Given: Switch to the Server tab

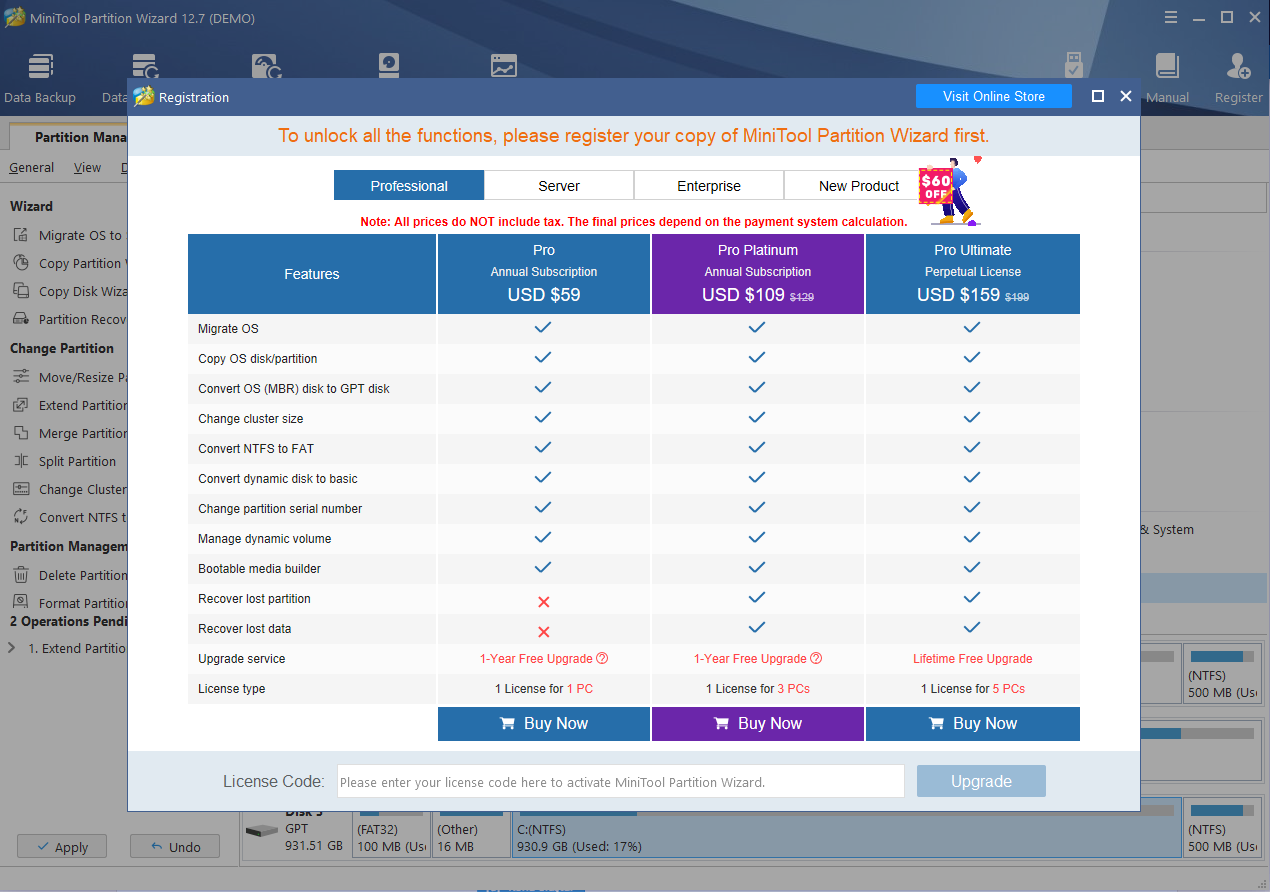Looking at the screenshot, I should 559,185.
